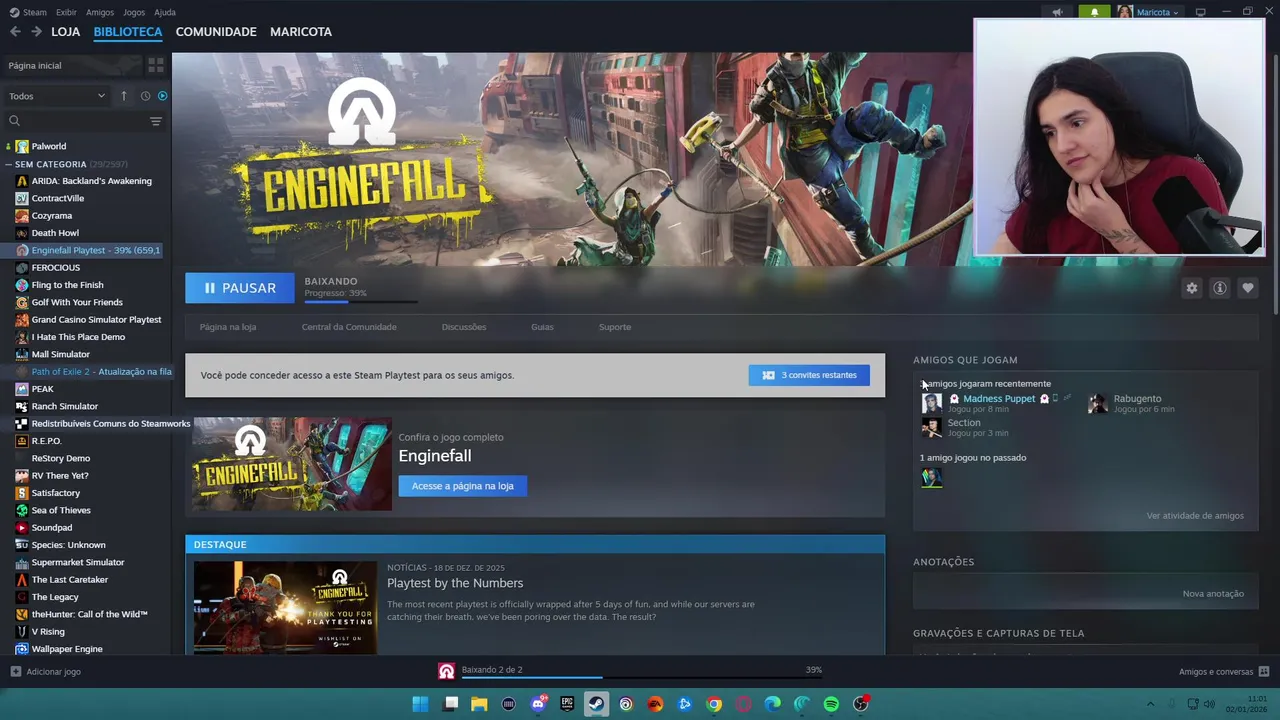The height and width of the screenshot is (720, 1280).
Task: Click Ver atividade de amigos
Action: tap(1195, 516)
